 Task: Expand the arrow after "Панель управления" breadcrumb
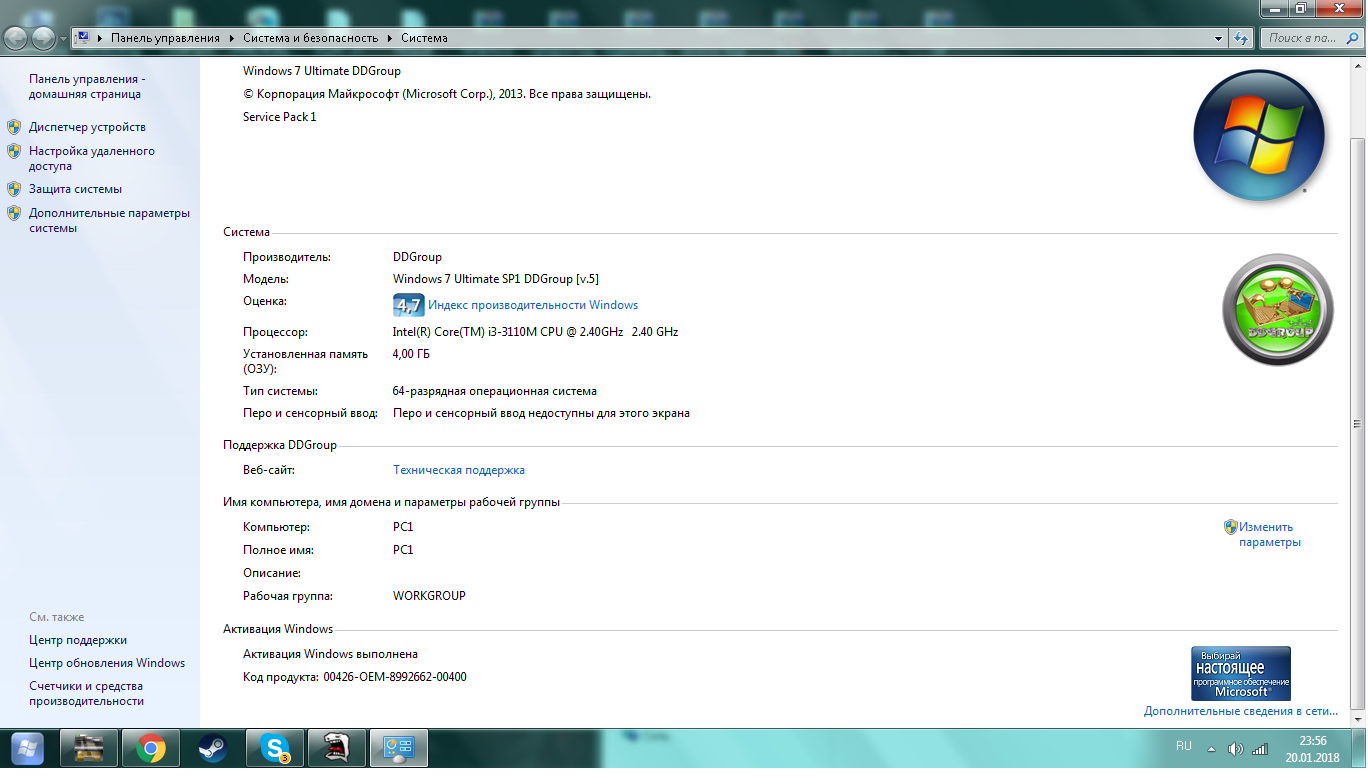(x=231, y=38)
